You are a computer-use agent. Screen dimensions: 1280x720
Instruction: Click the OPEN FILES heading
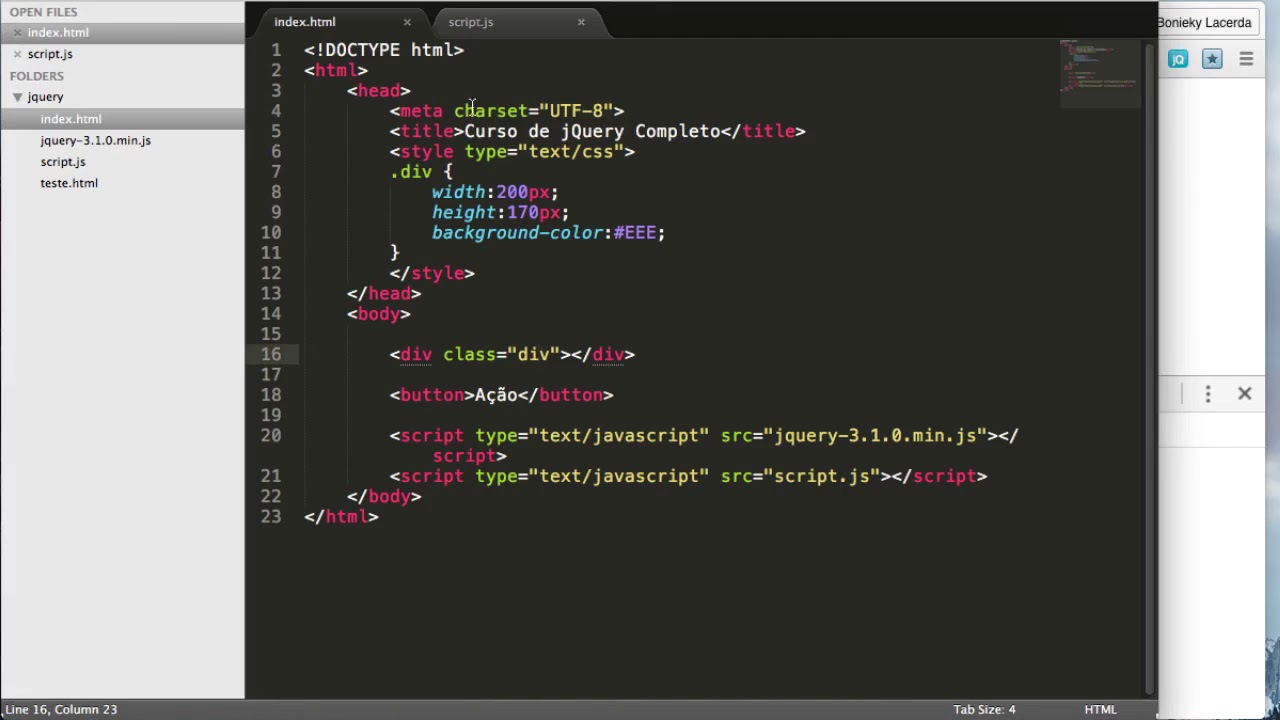tap(43, 12)
